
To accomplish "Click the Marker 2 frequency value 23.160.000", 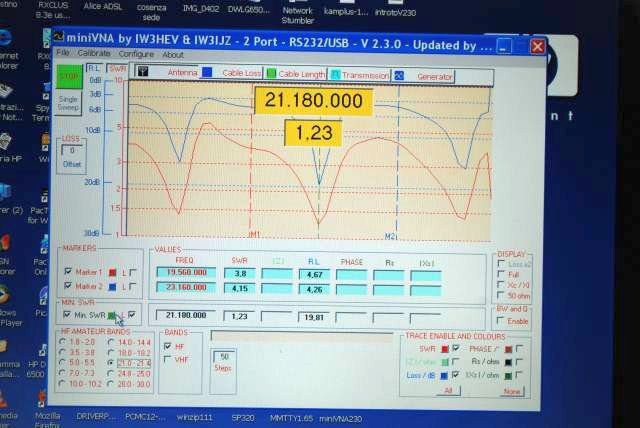I will [x=186, y=287].
